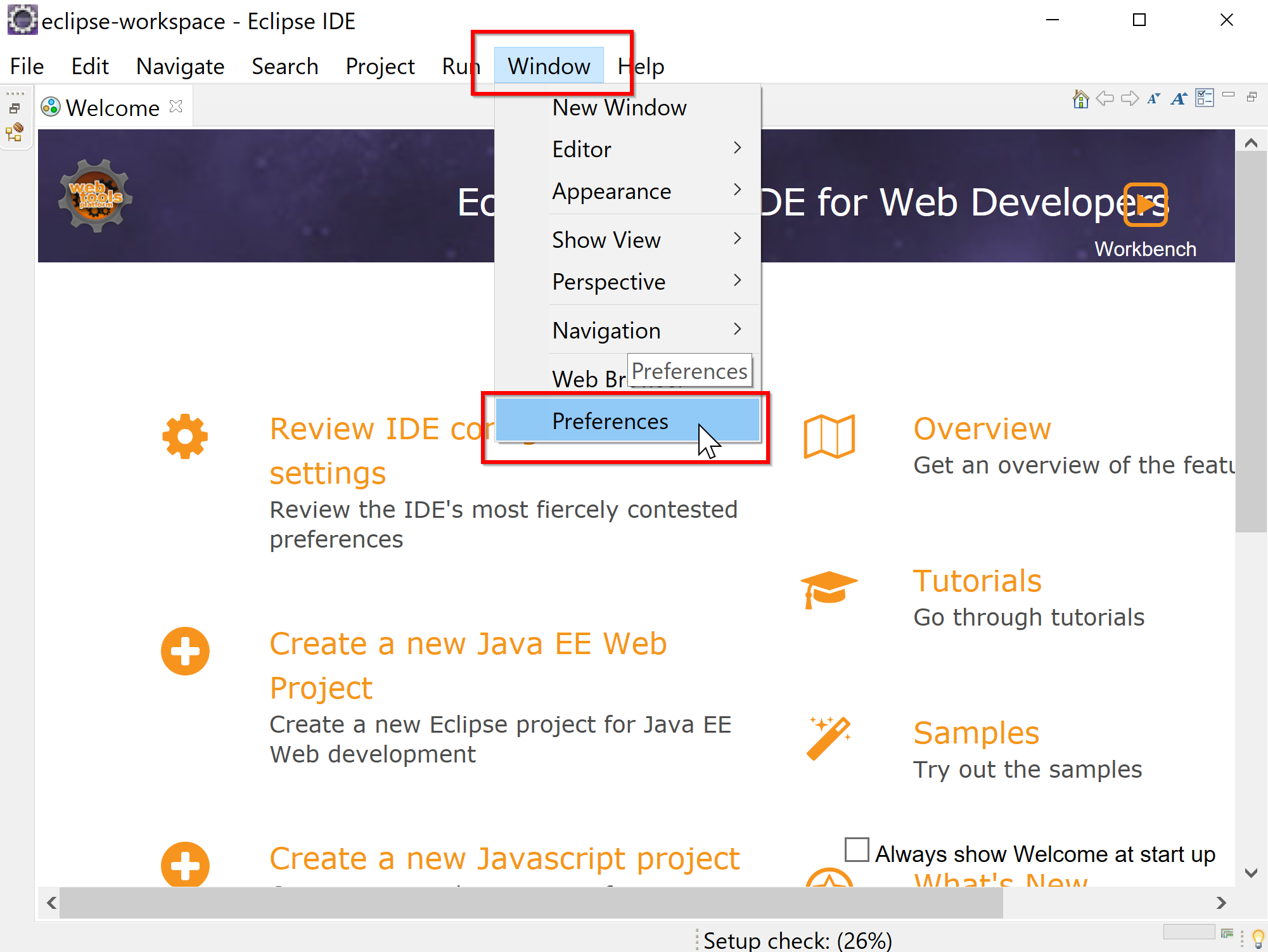Screen dimensions: 1268x952
Task: Open the File menu
Action: (x=27, y=66)
